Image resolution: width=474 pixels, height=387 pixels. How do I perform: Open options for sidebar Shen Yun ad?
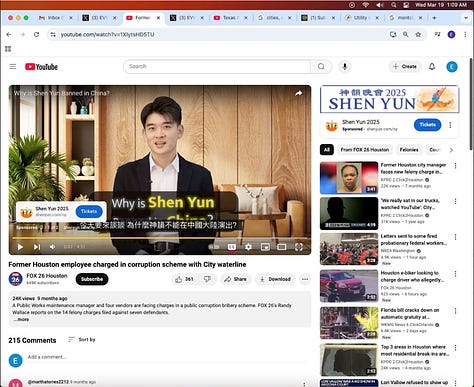(450, 125)
